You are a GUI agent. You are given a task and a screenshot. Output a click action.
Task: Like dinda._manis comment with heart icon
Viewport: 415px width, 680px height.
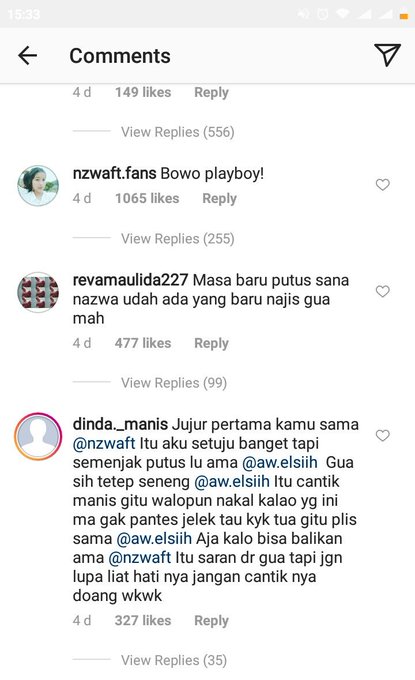coord(382,435)
